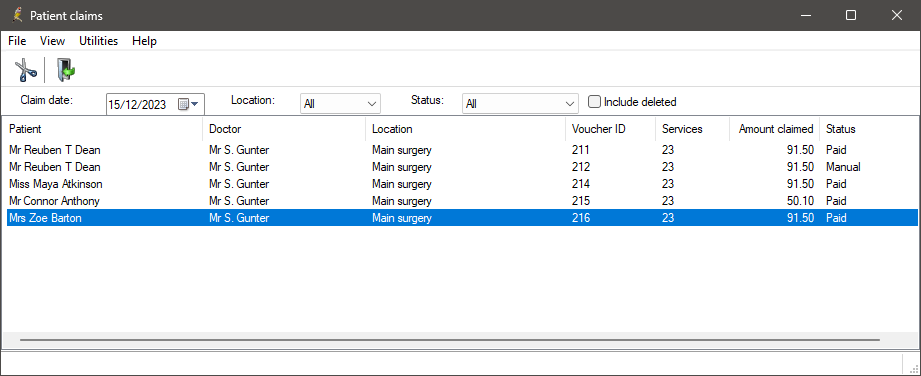Click the Patient claims app icon
The image size is (921, 376).
click(x=18, y=15)
